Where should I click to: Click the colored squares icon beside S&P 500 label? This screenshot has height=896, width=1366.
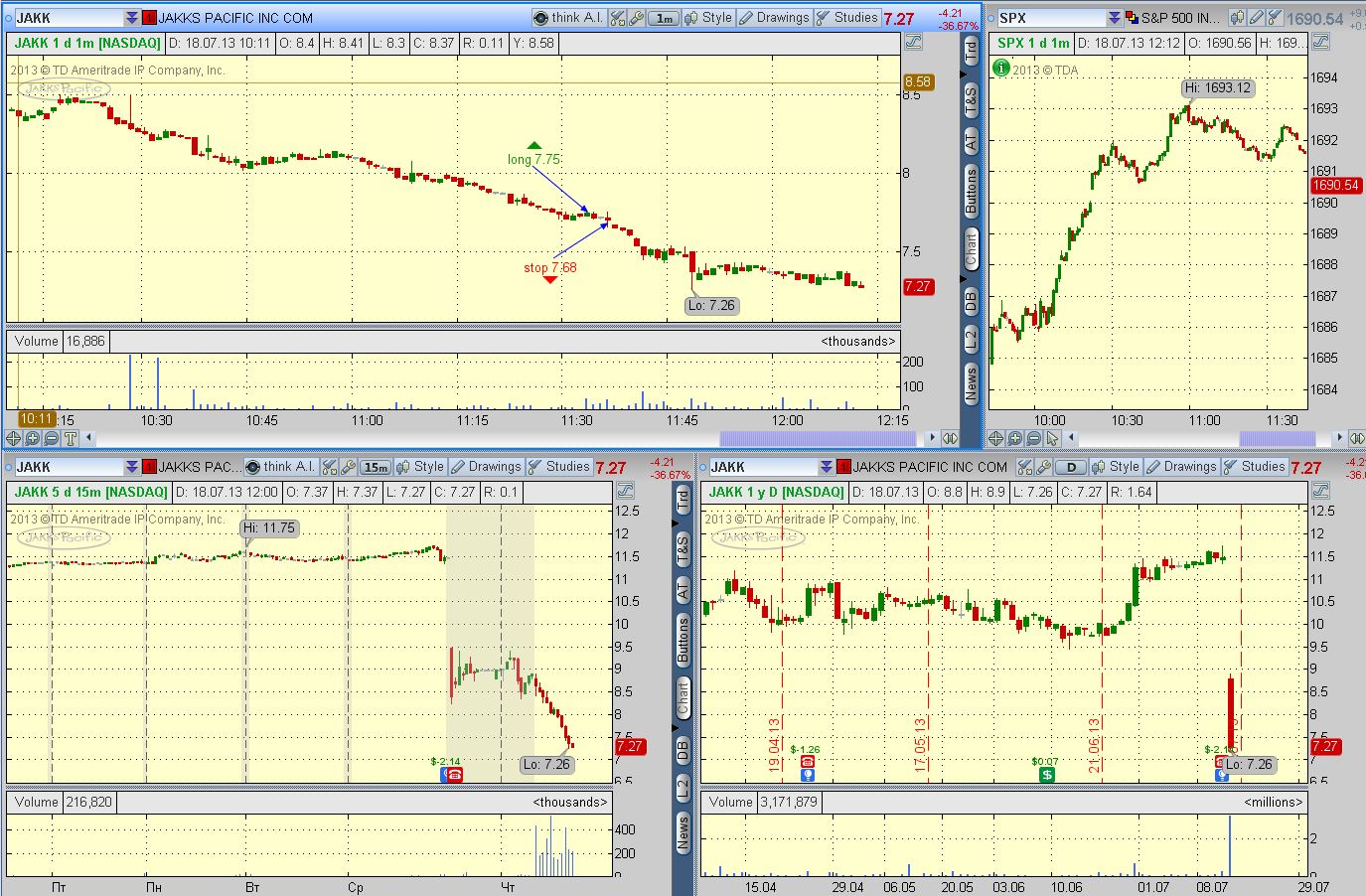(x=1132, y=18)
